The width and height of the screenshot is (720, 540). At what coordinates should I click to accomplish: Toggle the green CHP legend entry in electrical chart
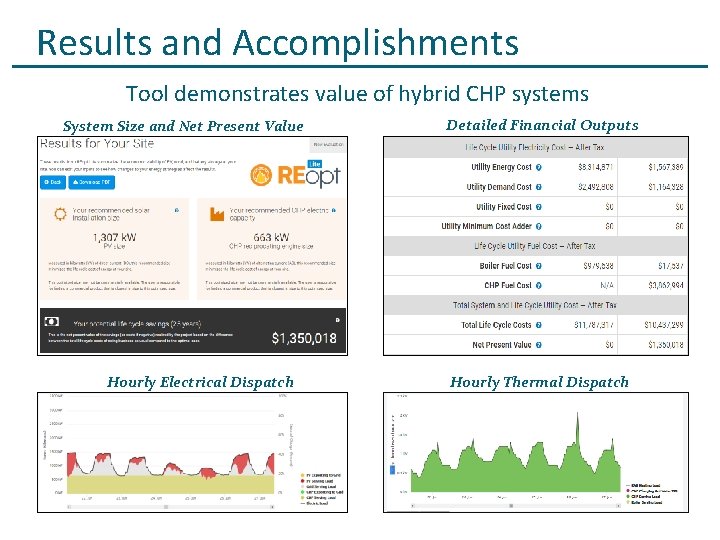(x=321, y=492)
